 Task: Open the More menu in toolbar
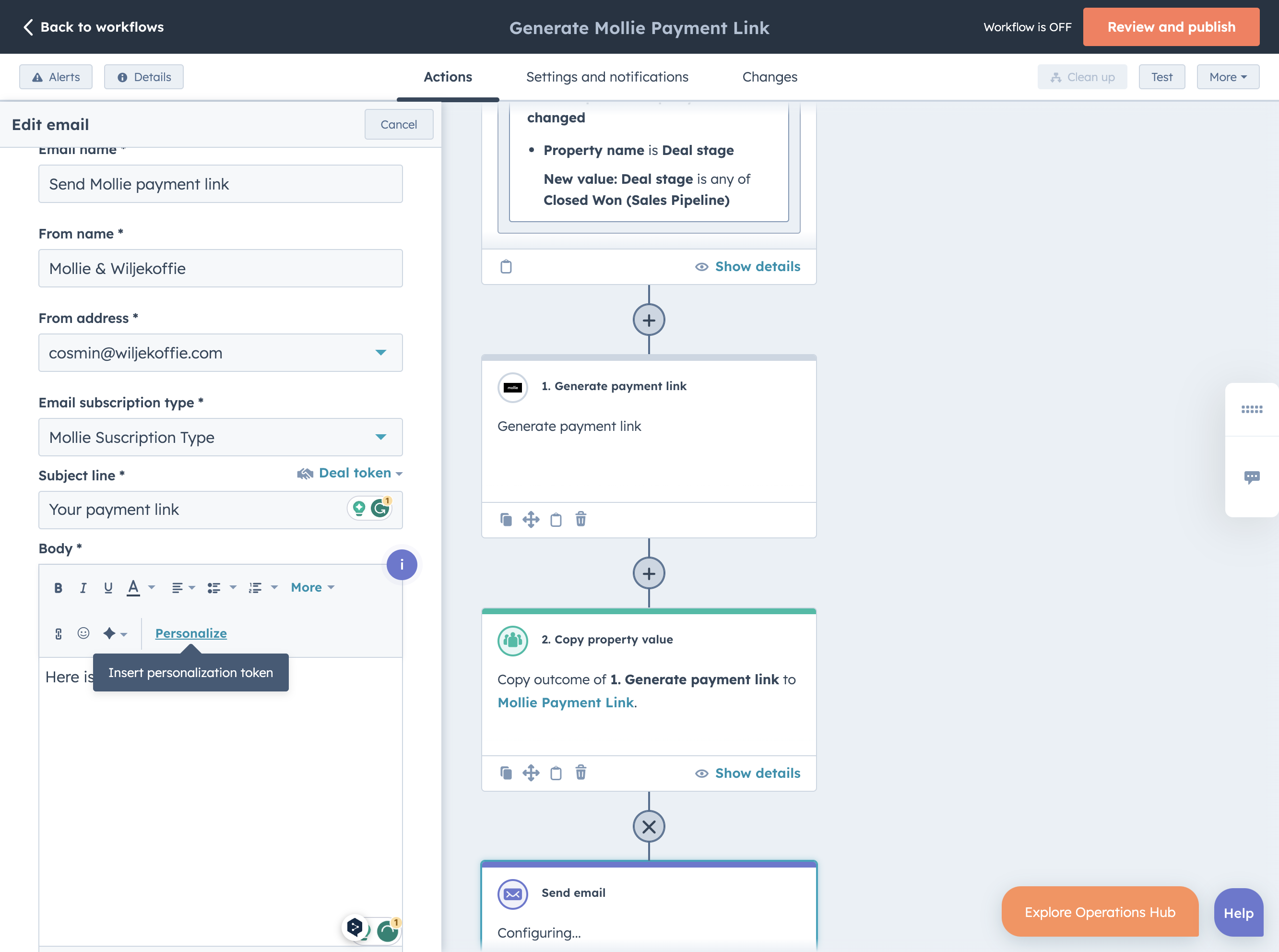(x=1228, y=77)
